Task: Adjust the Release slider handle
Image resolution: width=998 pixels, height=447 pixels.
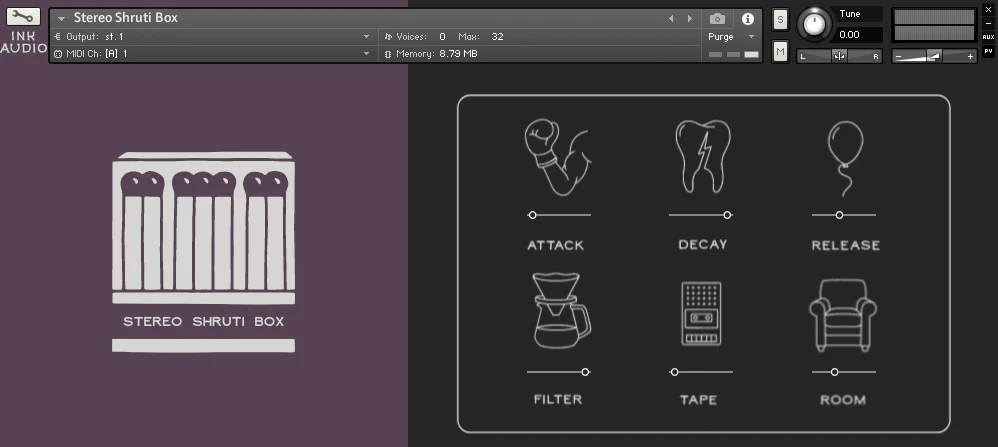Action: tap(839, 215)
